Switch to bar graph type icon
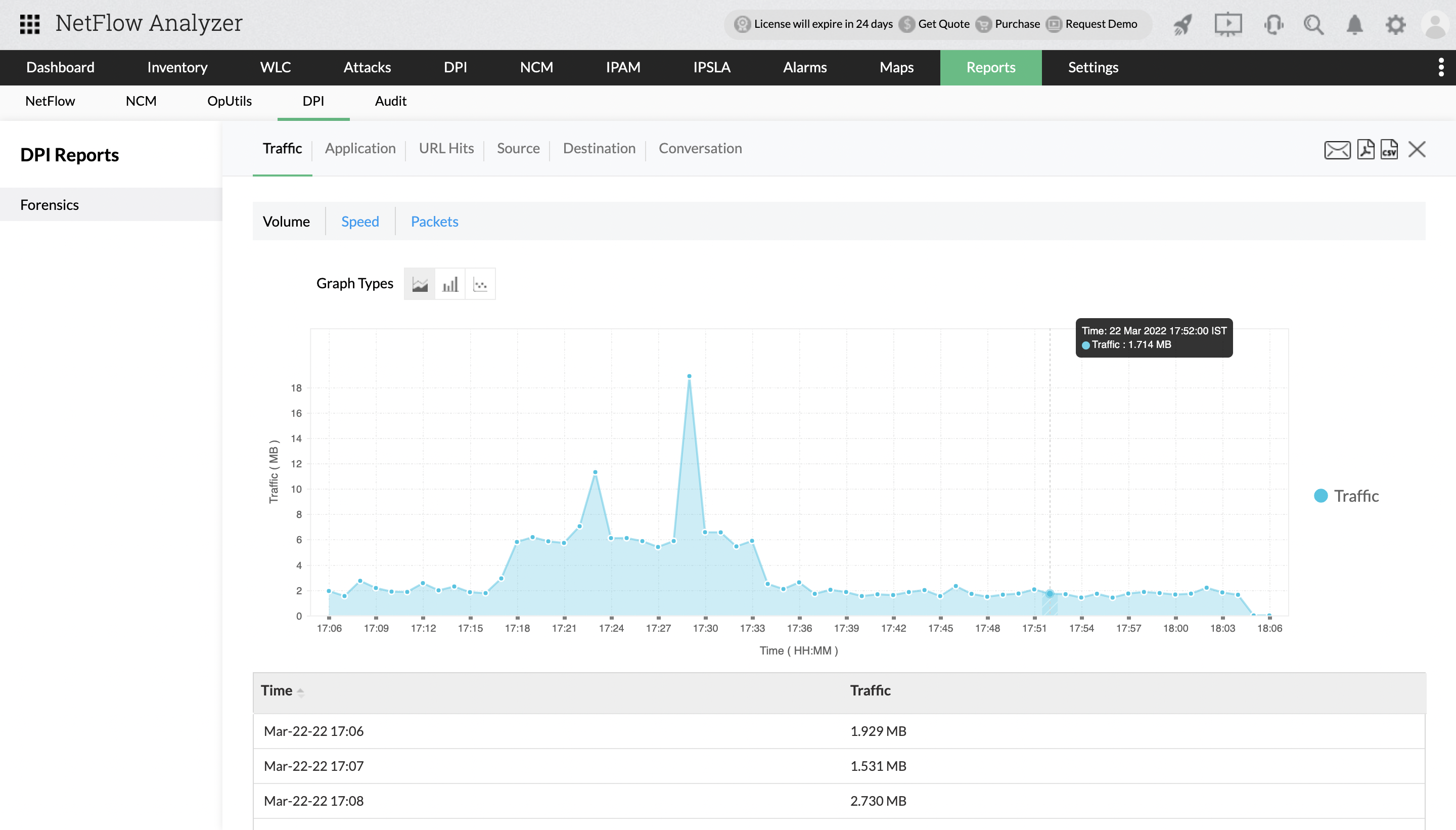Screen dimensions: 1456x830 click(x=450, y=284)
